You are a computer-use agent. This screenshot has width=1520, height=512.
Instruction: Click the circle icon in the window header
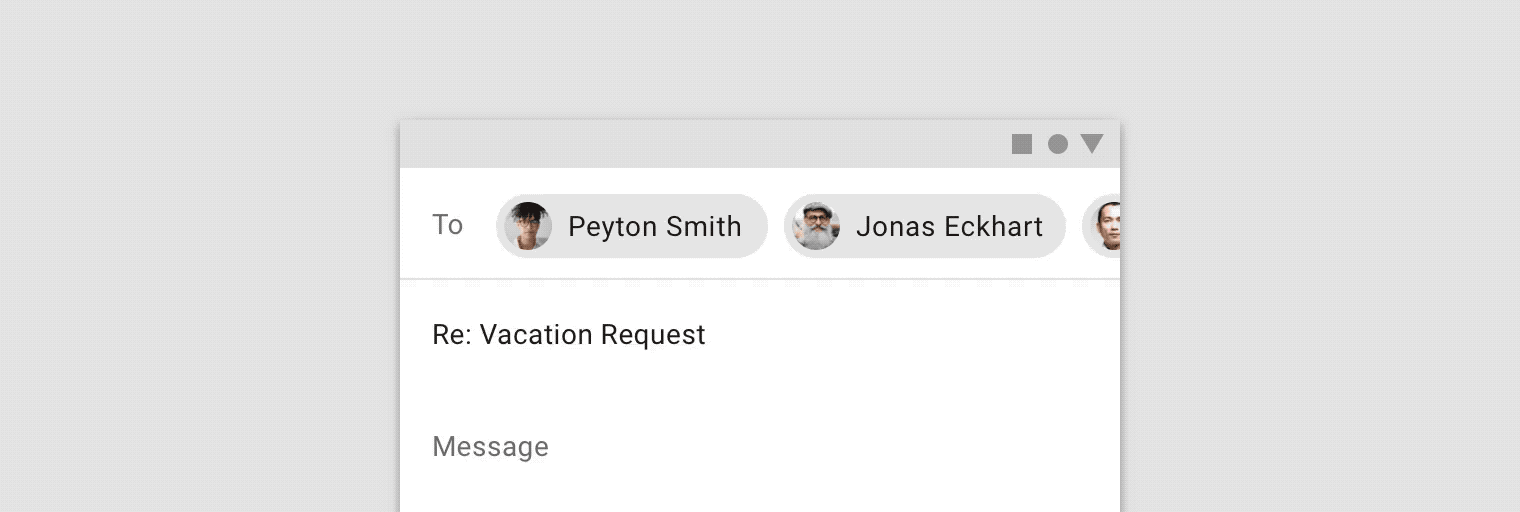1058,144
